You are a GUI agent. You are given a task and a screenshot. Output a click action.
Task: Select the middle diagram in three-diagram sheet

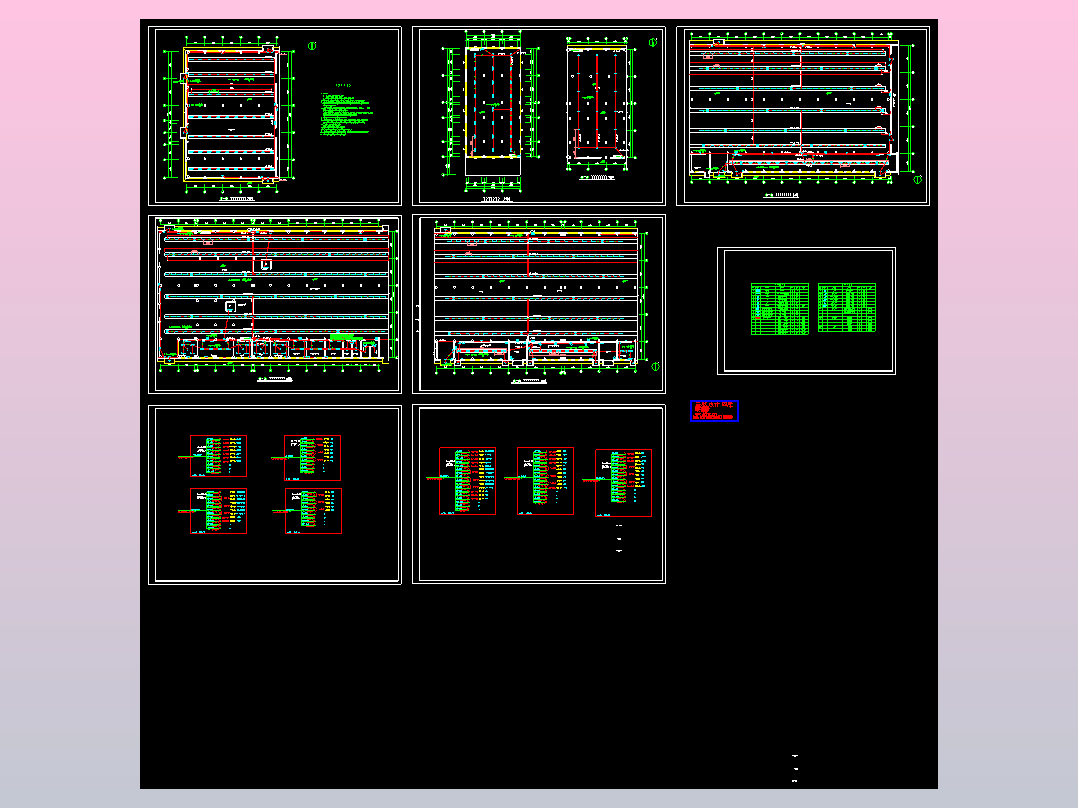(x=545, y=481)
